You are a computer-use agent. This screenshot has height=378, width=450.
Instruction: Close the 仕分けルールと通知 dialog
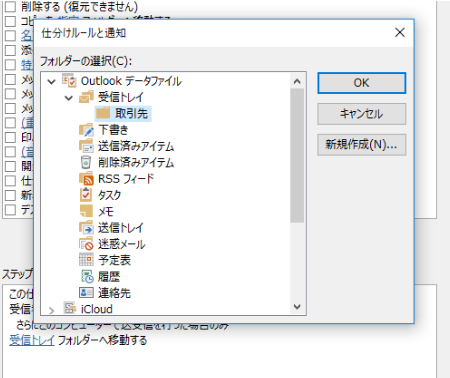(400, 33)
